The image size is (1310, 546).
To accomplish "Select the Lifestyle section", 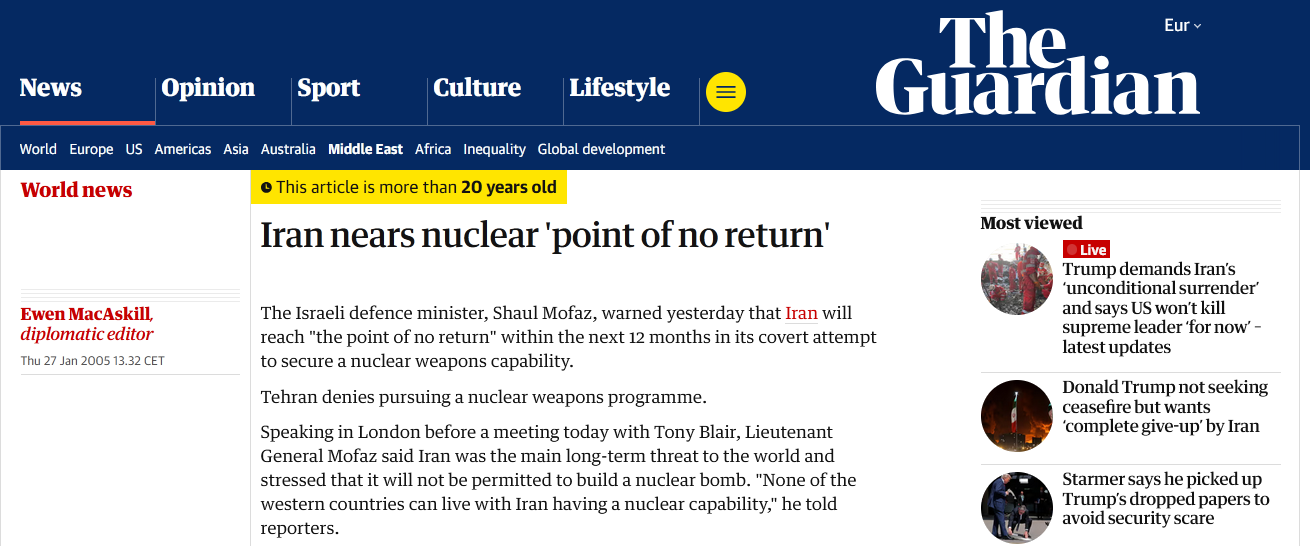I will tap(620, 88).
